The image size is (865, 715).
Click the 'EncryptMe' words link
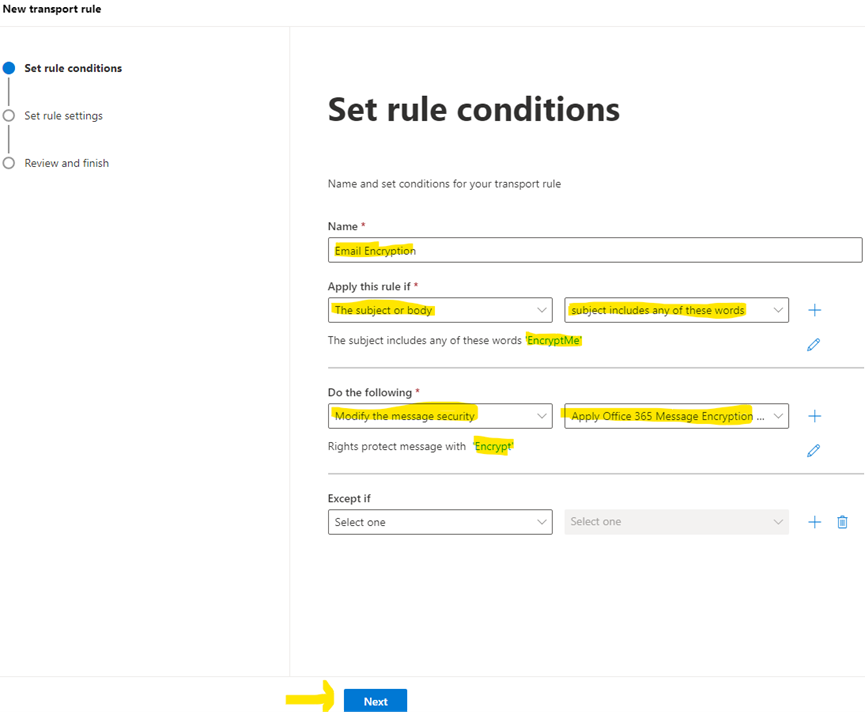pyautogui.click(x=554, y=340)
